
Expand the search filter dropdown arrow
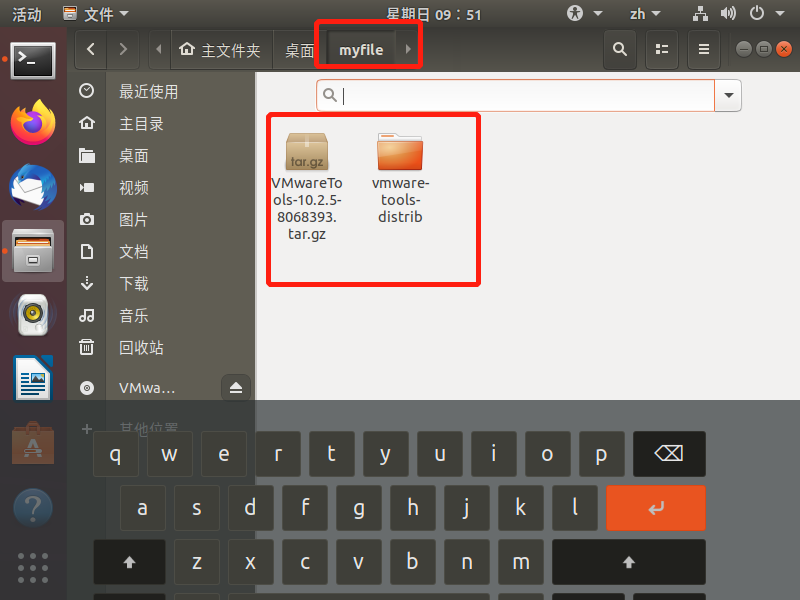728,95
